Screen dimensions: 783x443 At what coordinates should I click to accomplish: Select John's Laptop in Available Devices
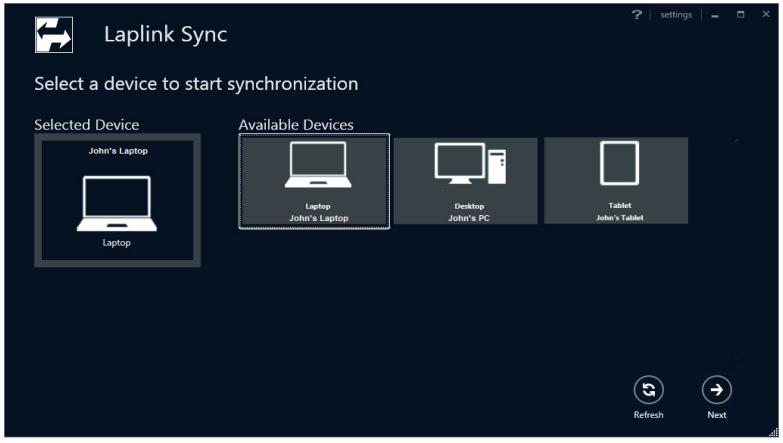point(314,181)
